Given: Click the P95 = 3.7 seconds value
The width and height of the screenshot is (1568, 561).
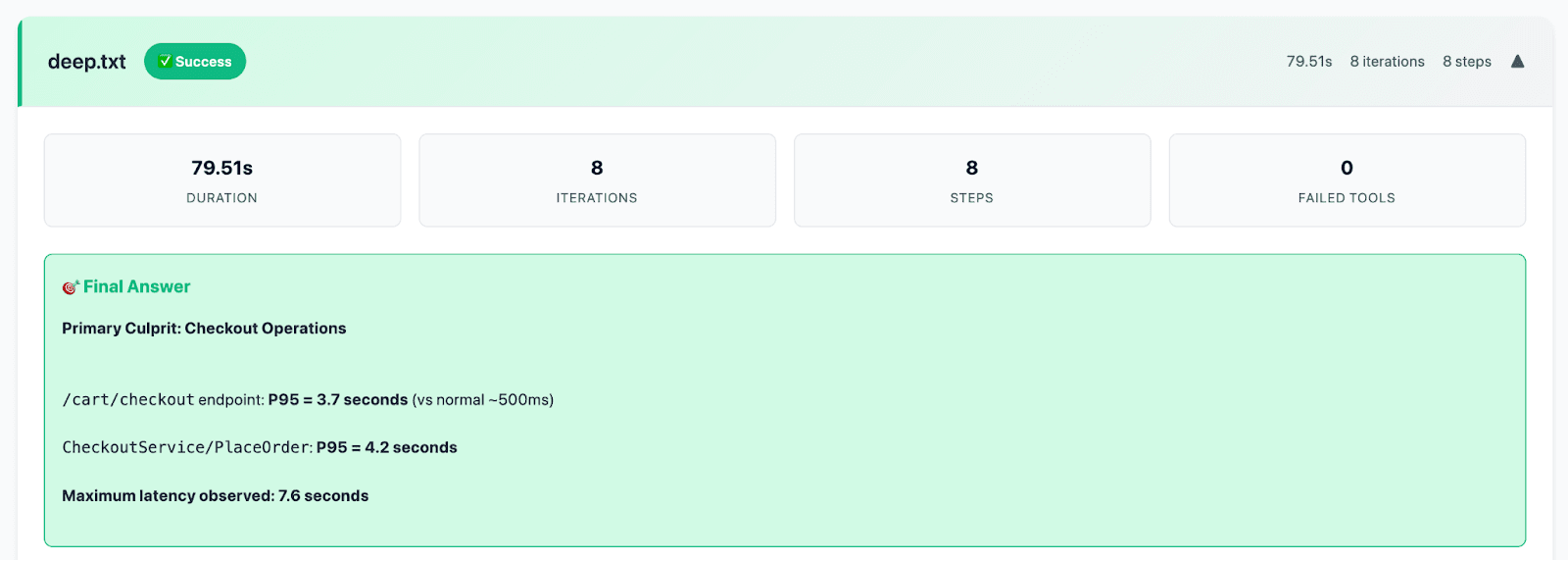Looking at the screenshot, I should [338, 400].
